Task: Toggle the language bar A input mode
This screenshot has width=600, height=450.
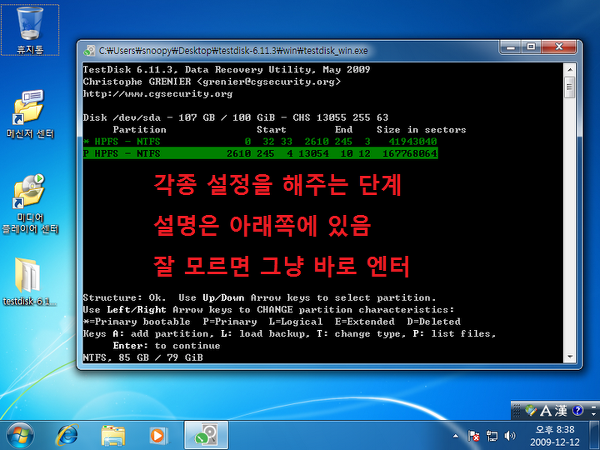Action: [x=546, y=411]
